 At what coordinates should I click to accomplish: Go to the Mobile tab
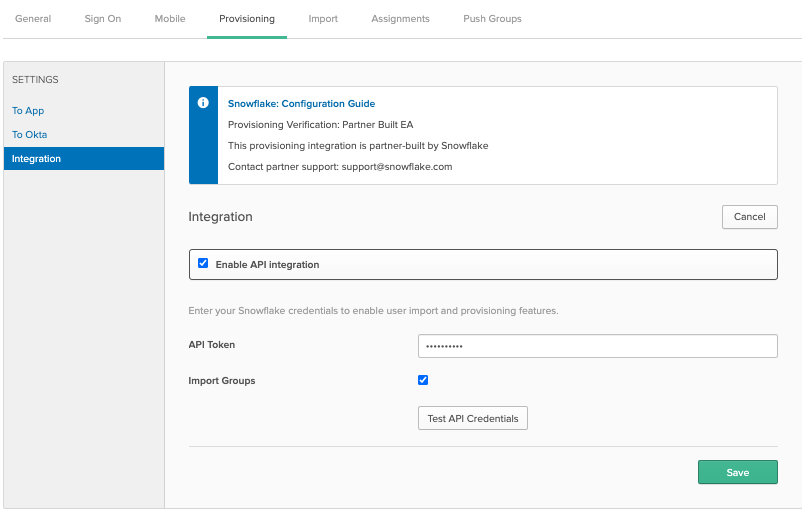coord(170,19)
